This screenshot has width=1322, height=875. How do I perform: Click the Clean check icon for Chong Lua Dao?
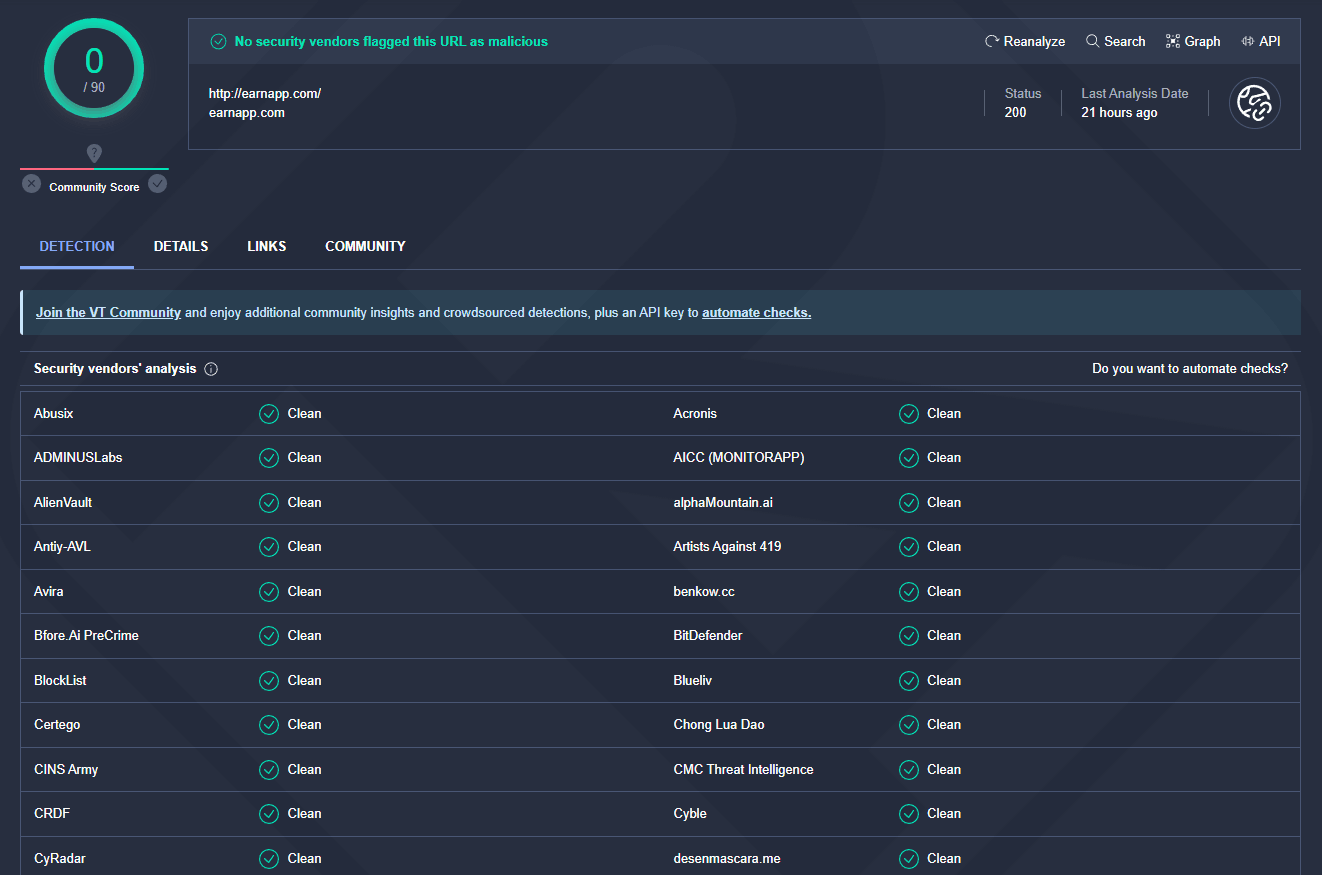(x=909, y=725)
